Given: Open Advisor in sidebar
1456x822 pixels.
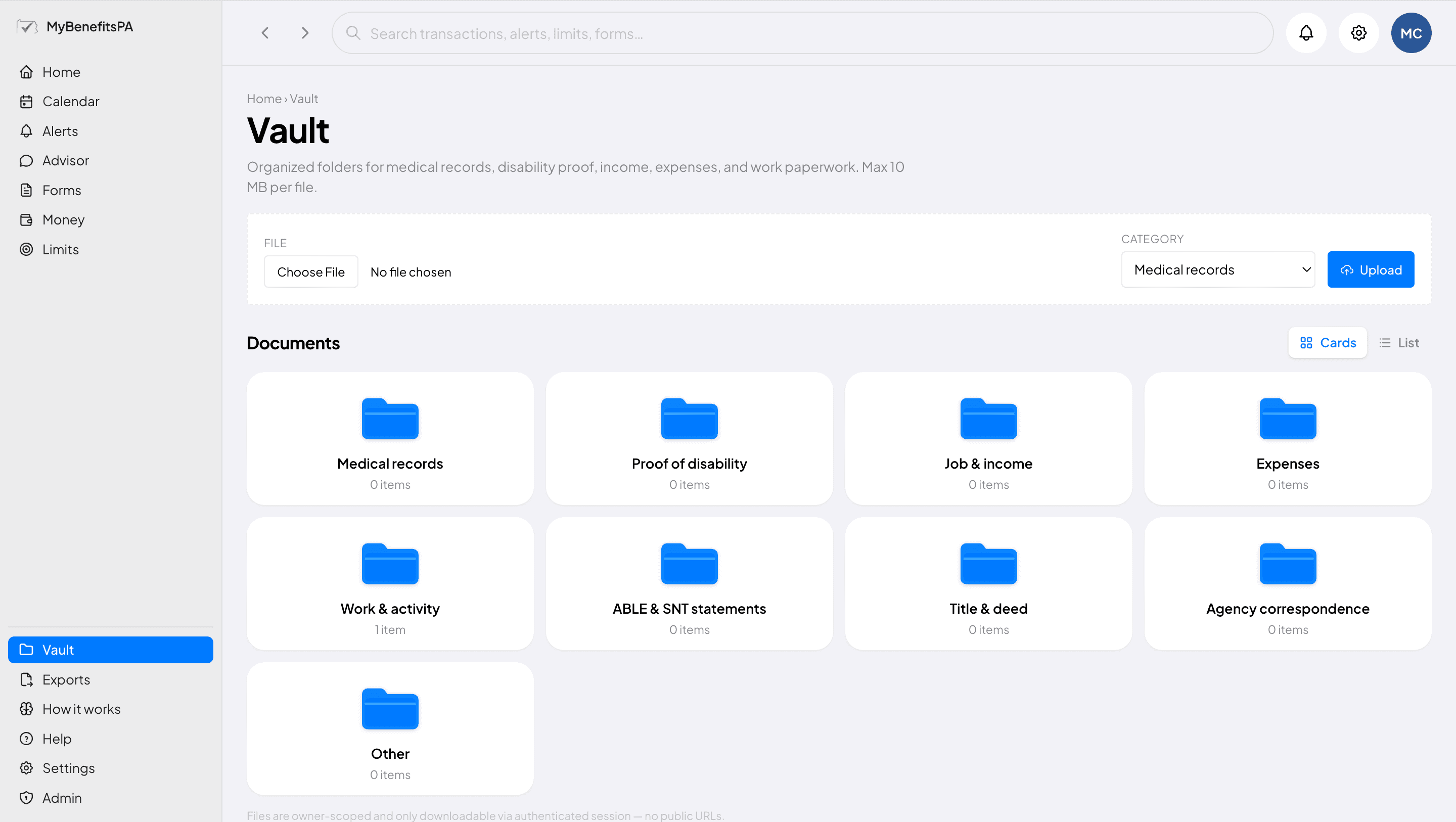Looking at the screenshot, I should 110,161.
